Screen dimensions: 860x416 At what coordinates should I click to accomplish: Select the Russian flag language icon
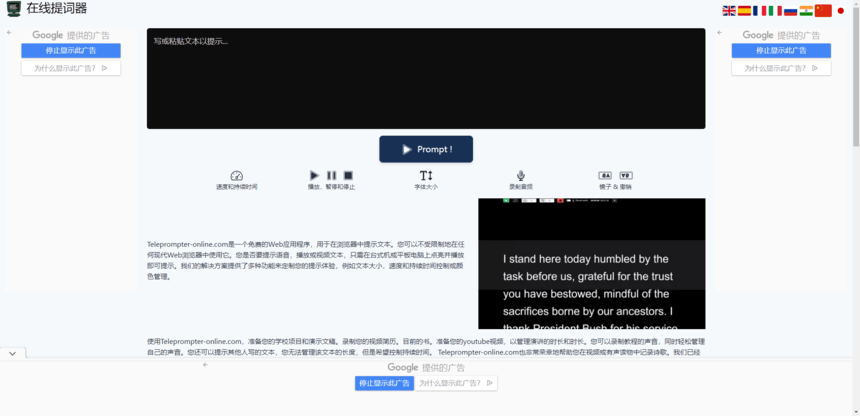[790, 10]
